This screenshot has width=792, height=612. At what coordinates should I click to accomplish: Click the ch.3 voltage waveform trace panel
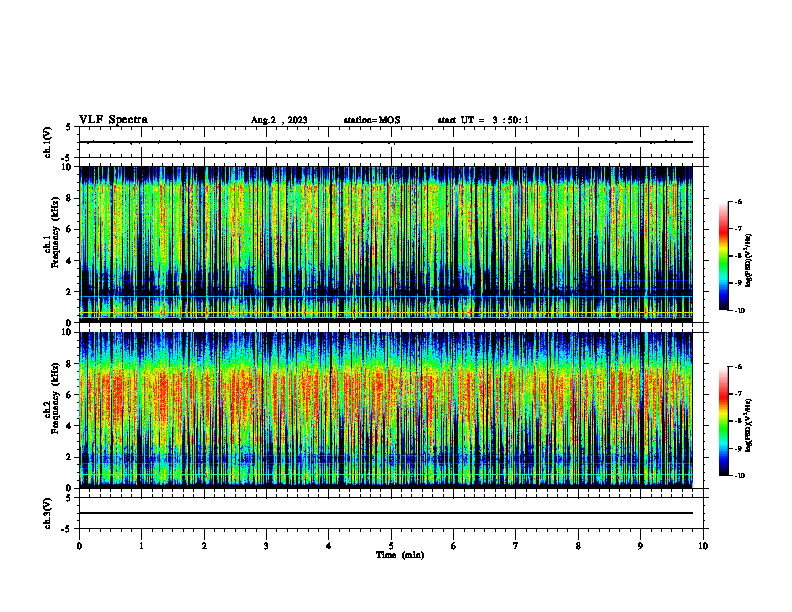point(391,513)
